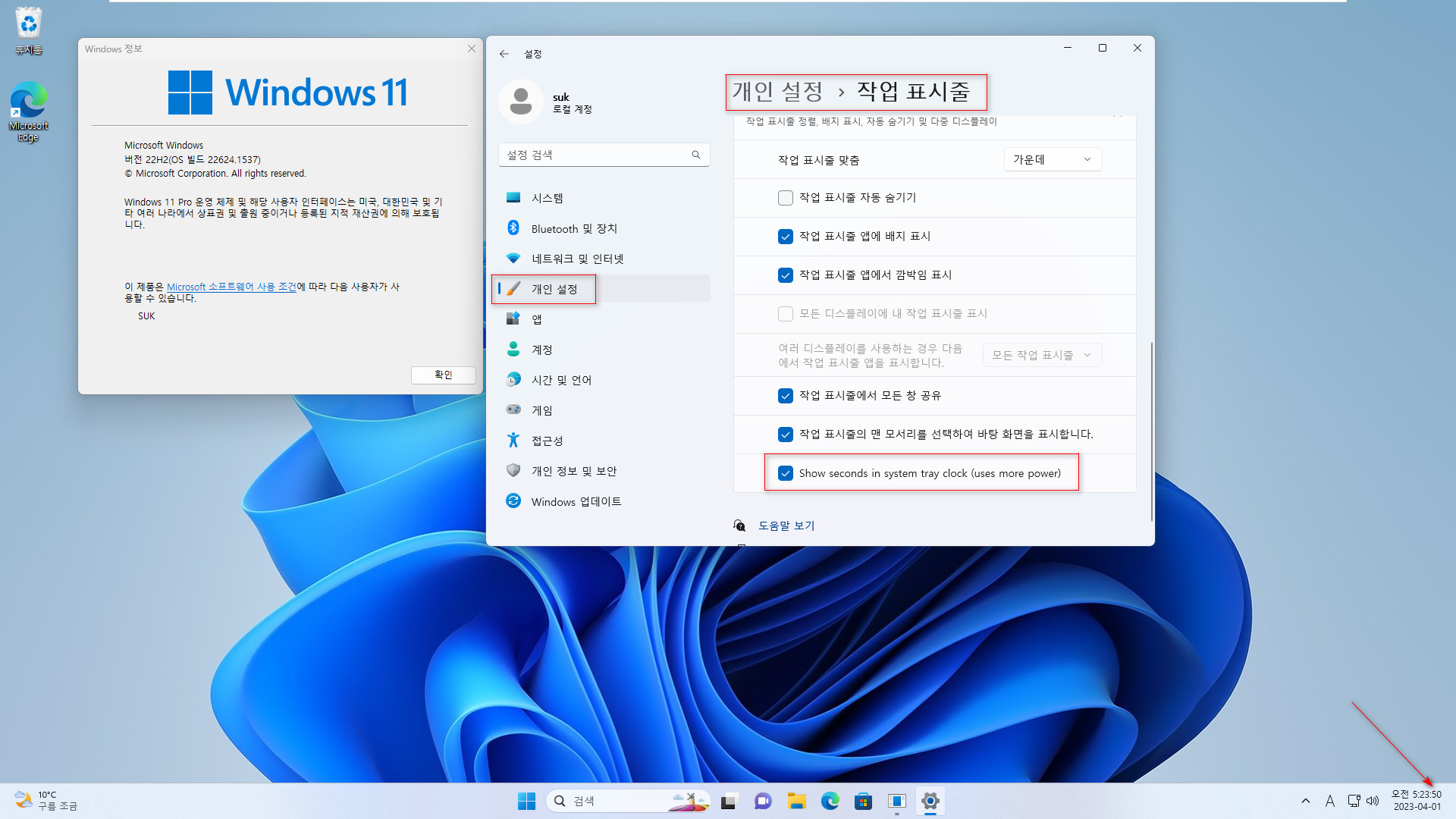Select 앱 in the Settings sidebar
Image resolution: width=1456 pixels, height=819 pixels.
(x=604, y=319)
